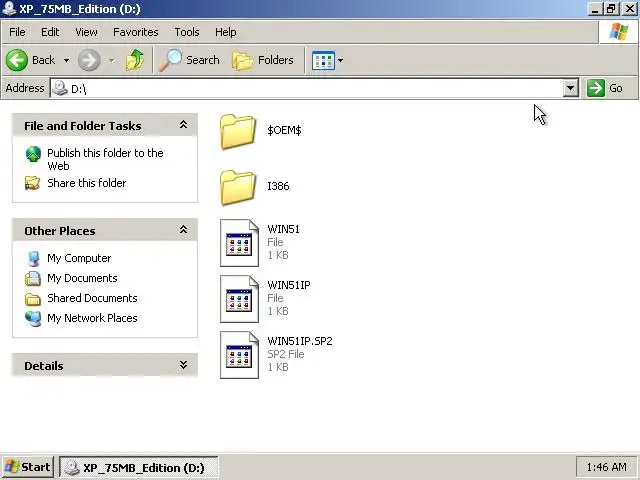Click the My Computer icon
Screen dimensions: 640x480
33,258
